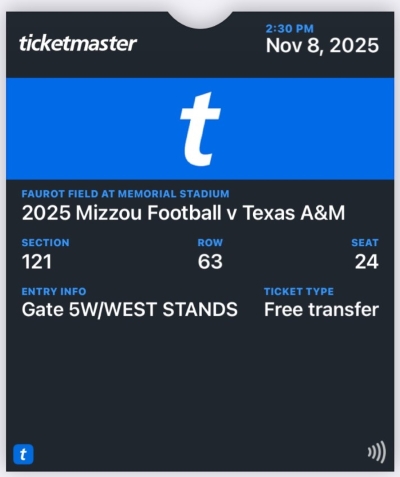Select the Nov 8, 2025 date
The width and height of the screenshot is (400, 477).
[322, 46]
